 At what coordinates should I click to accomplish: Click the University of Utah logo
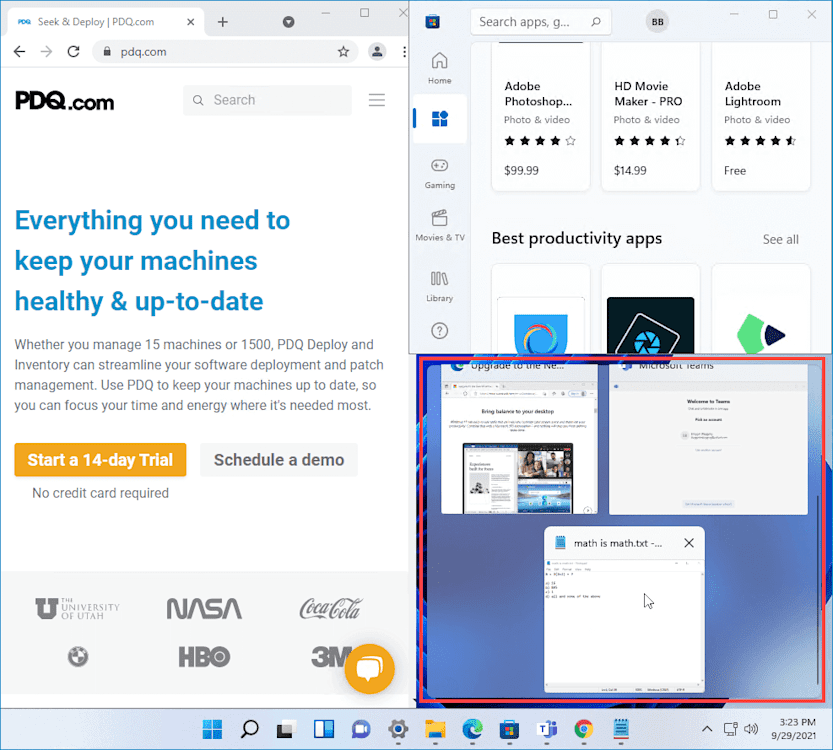pyautogui.click(x=78, y=609)
